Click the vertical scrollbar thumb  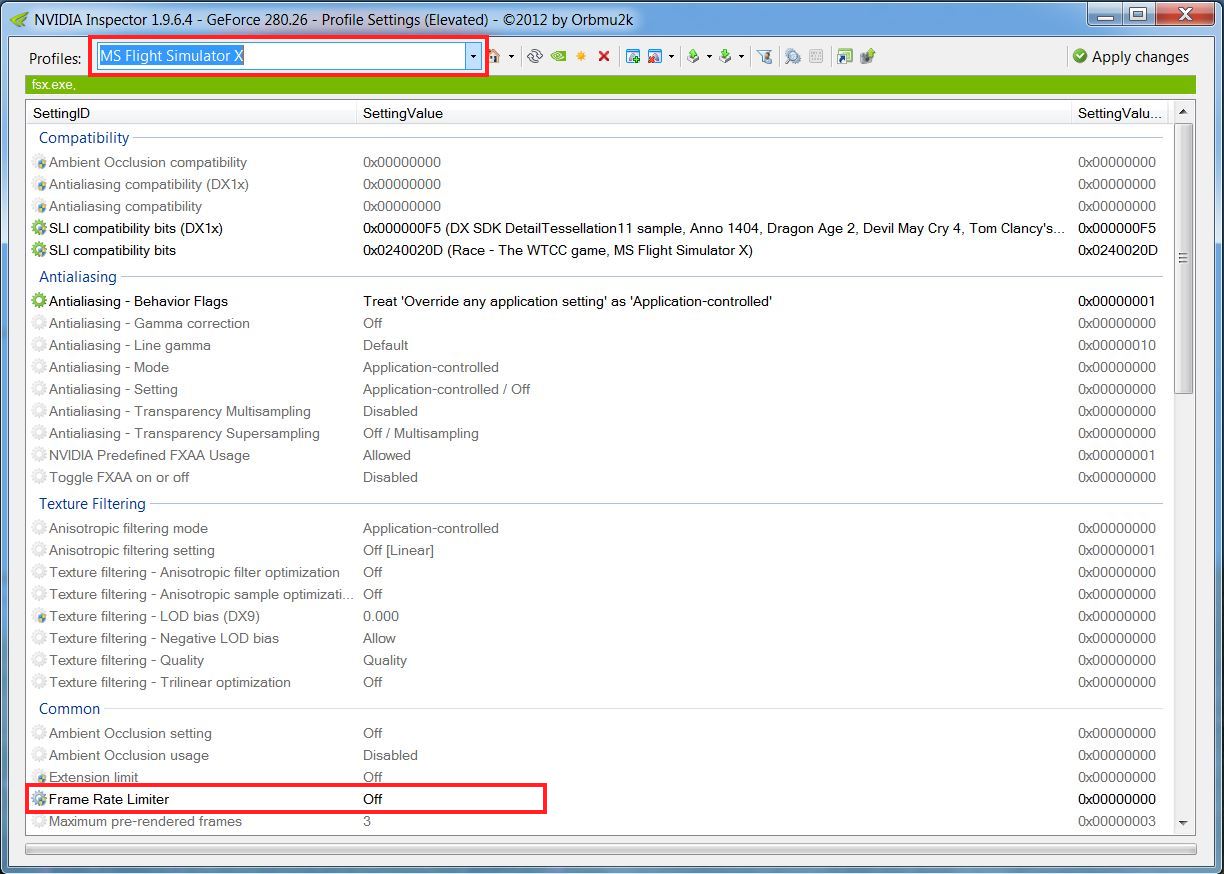[x=1183, y=258]
